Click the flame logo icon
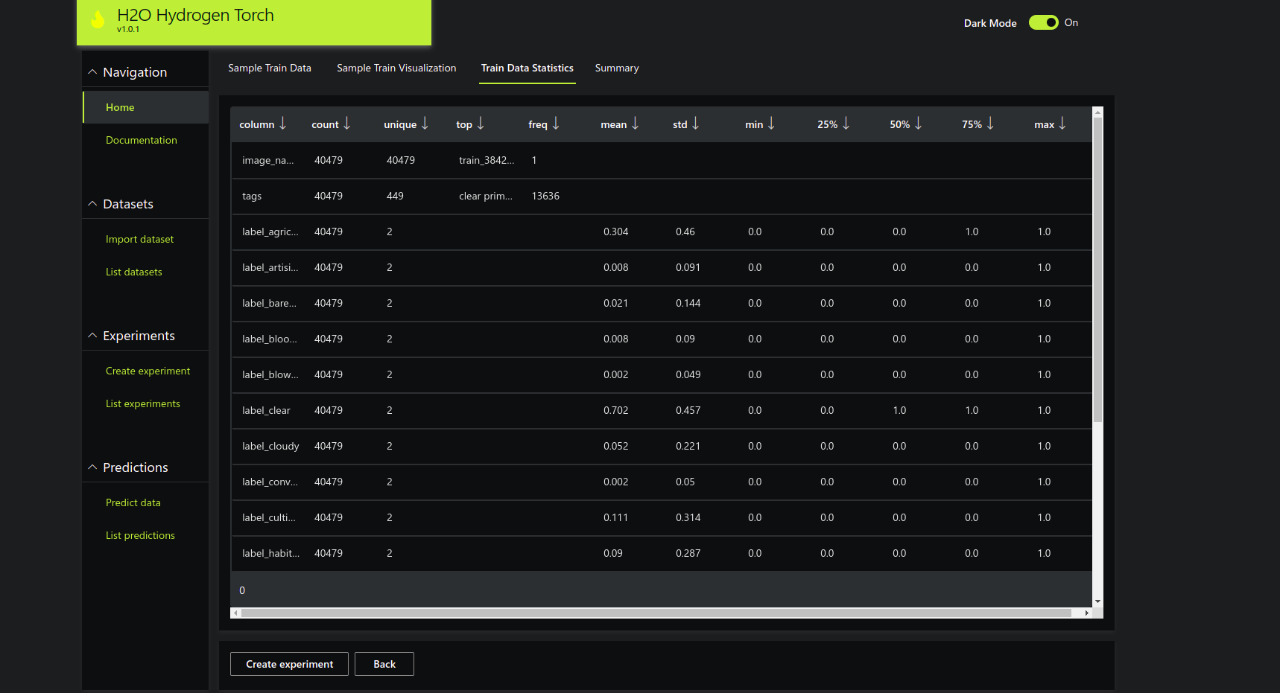 click(97, 20)
